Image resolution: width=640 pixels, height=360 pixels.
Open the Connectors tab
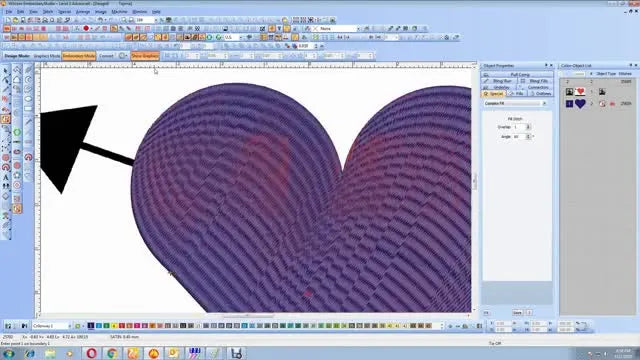536,87
